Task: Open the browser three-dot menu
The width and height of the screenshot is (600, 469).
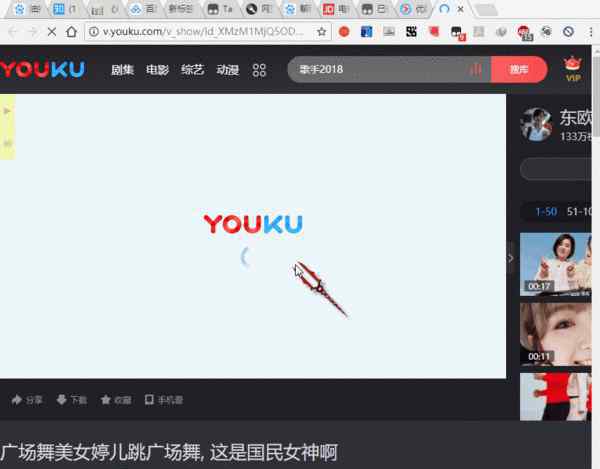Action: click(x=591, y=32)
